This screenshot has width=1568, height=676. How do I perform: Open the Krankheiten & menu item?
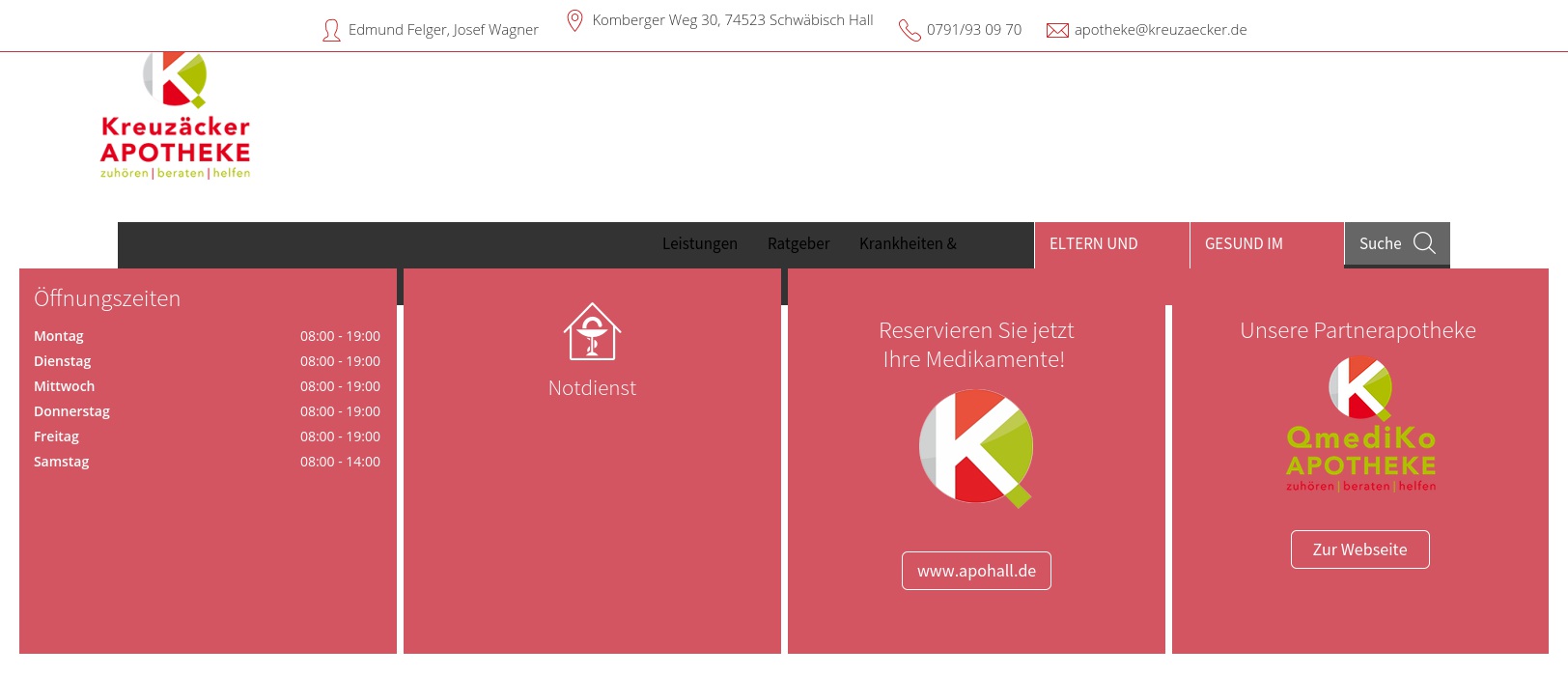click(908, 244)
